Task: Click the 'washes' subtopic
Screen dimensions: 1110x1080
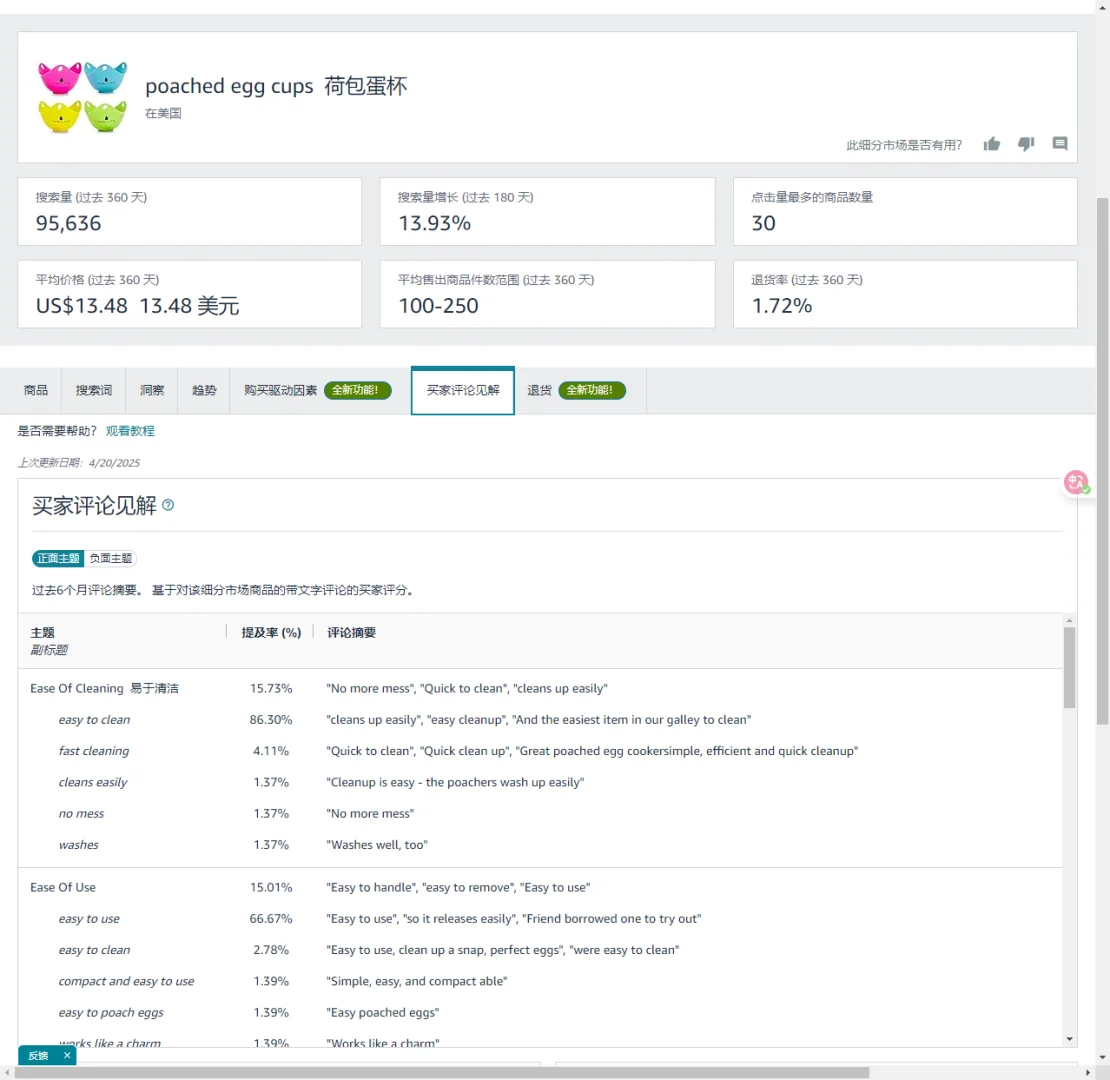Action: point(79,844)
